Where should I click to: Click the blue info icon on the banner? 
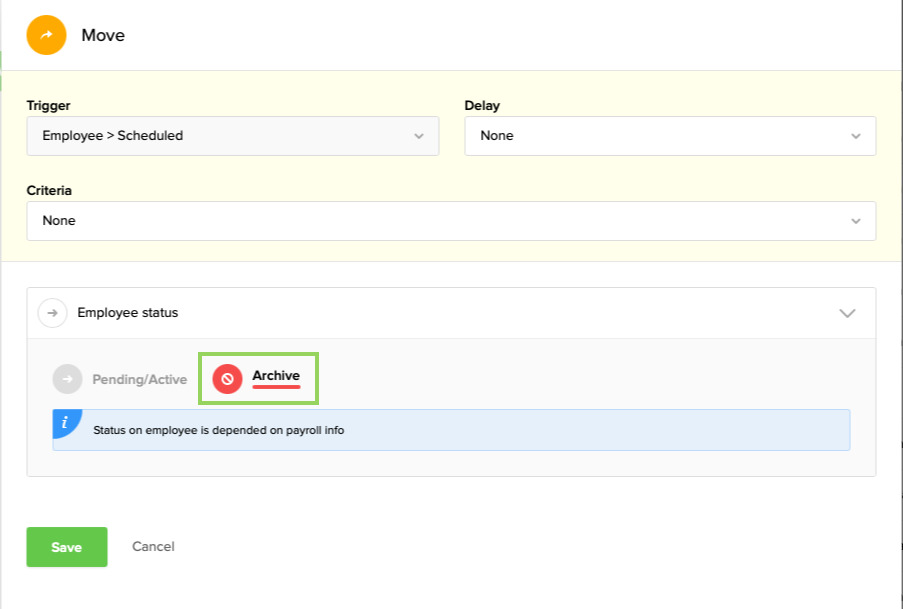(x=63, y=422)
